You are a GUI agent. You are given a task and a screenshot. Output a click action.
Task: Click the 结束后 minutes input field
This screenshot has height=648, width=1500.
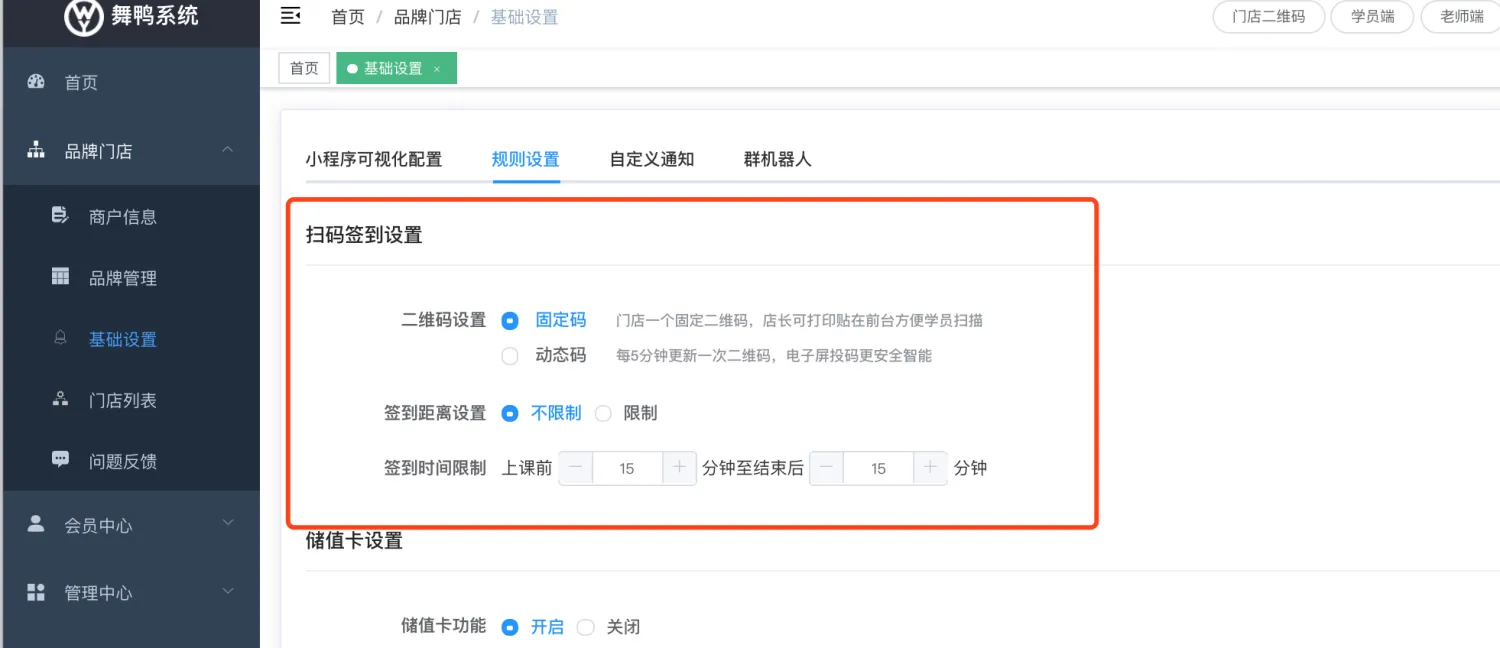point(878,468)
